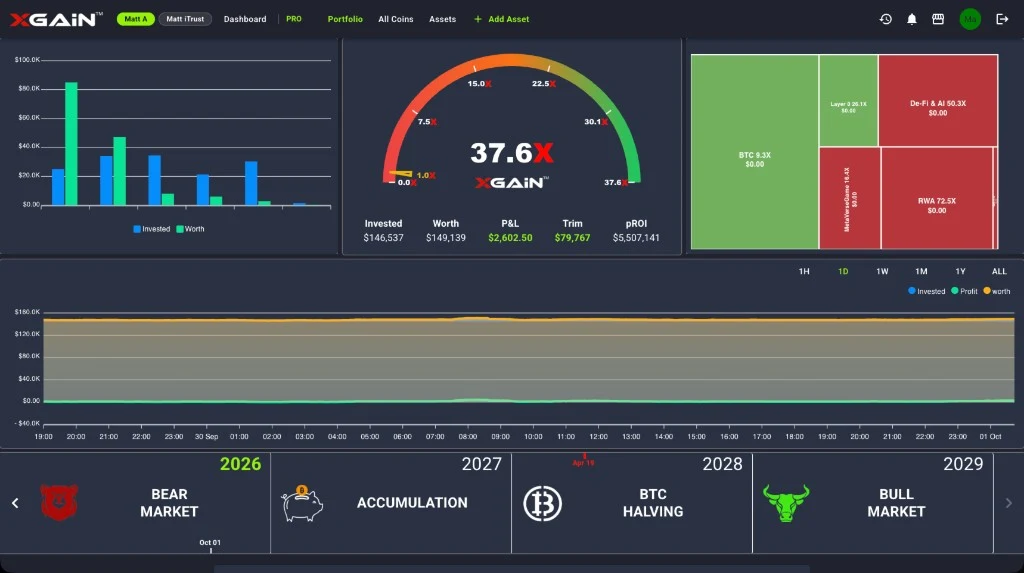
Task: Click the piggy bank accumulation icon
Action: [x=302, y=503]
